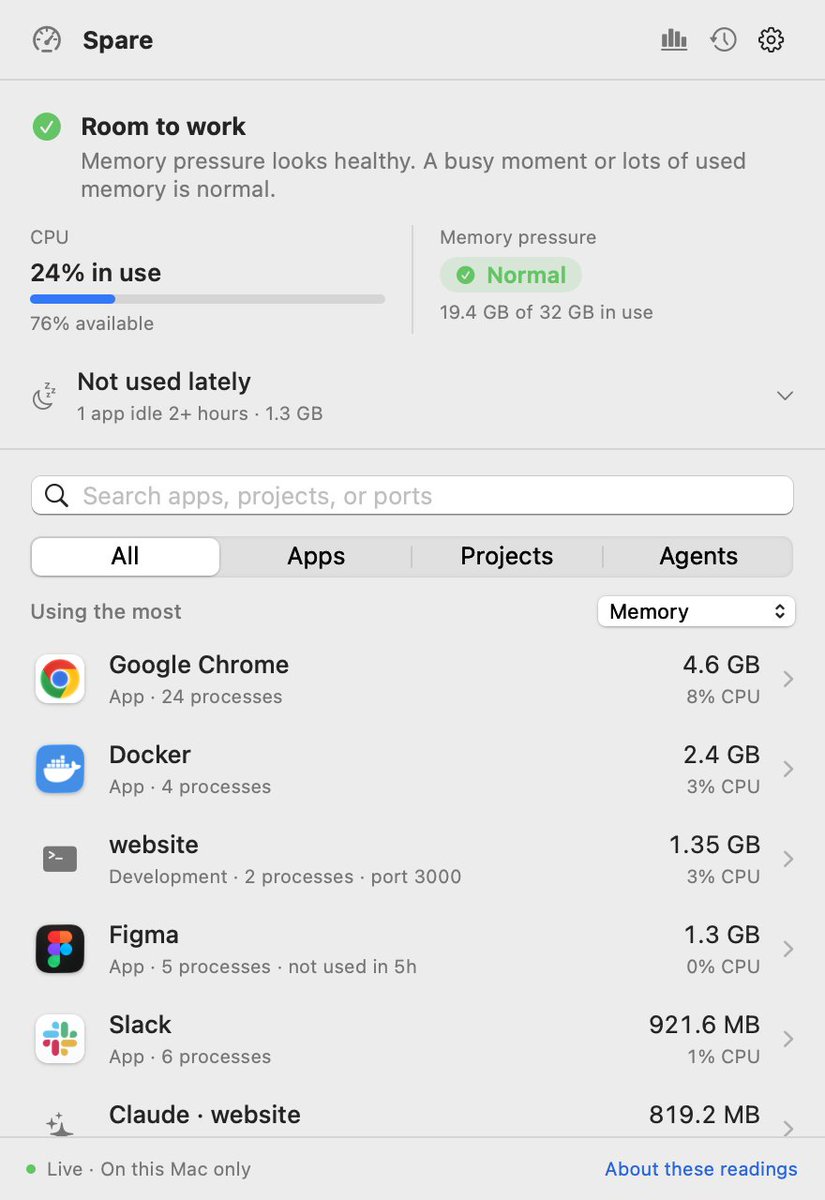
Task: Switch to the Apps tab
Action: tap(316, 557)
